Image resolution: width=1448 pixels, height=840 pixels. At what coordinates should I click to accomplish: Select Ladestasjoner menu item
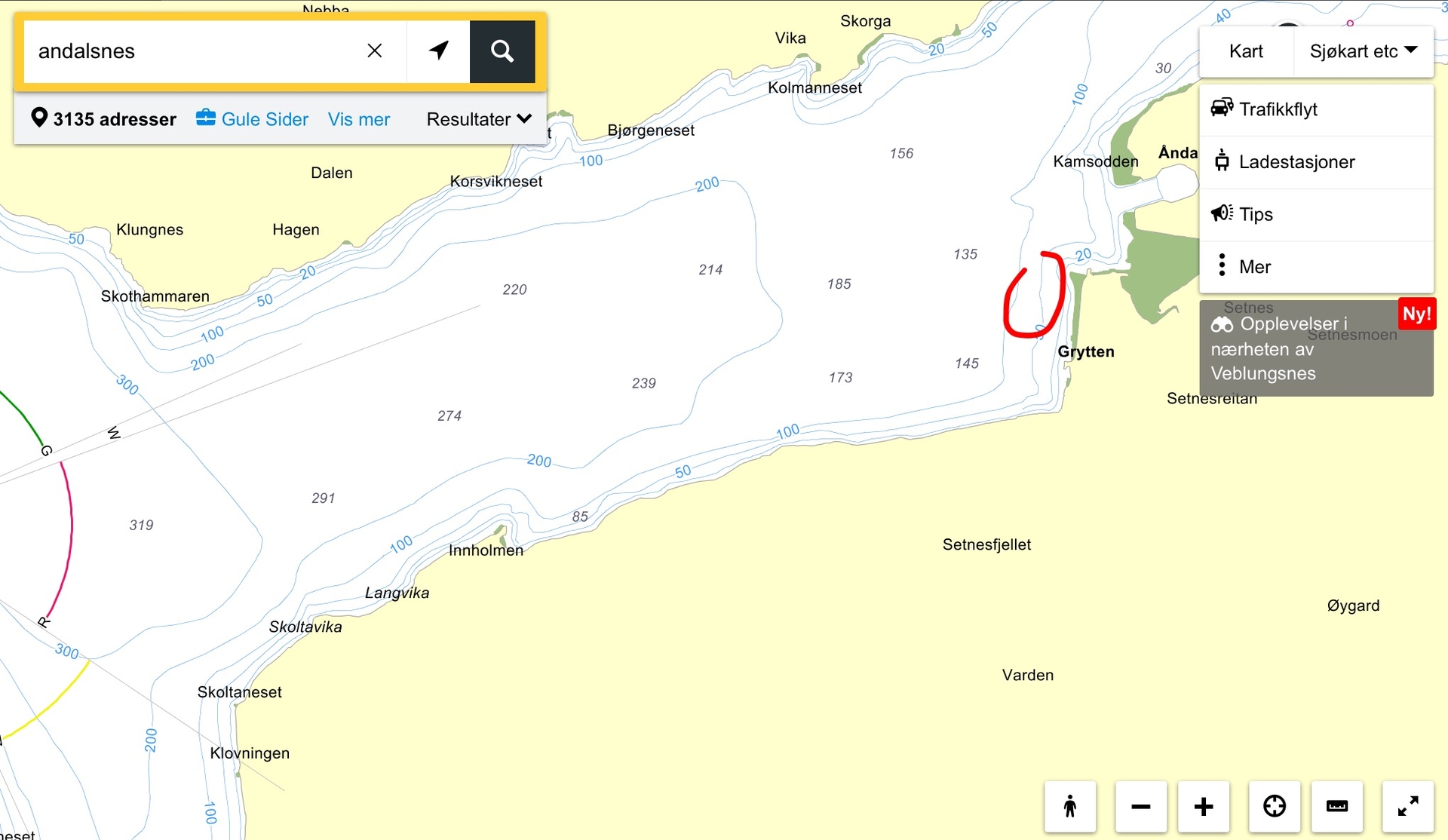1316,162
